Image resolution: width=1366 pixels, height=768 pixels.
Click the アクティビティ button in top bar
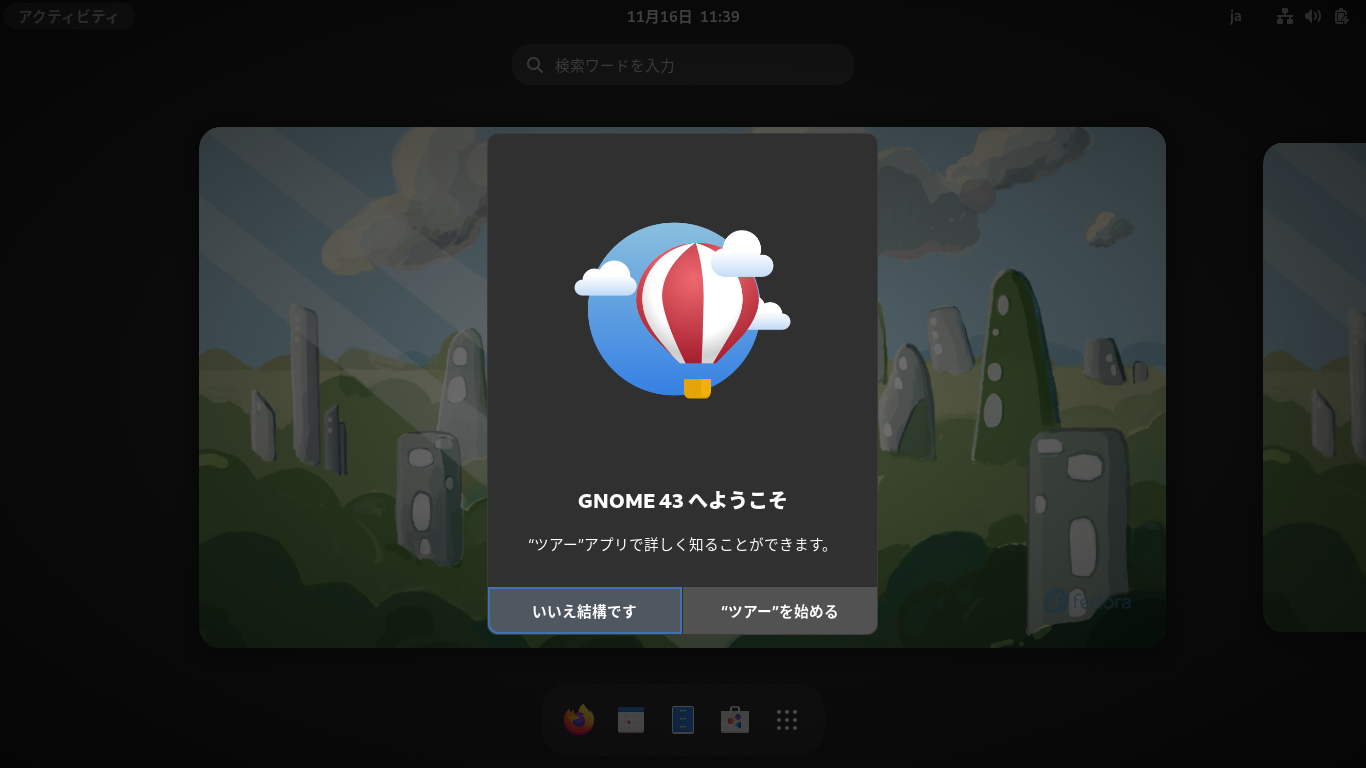68,16
